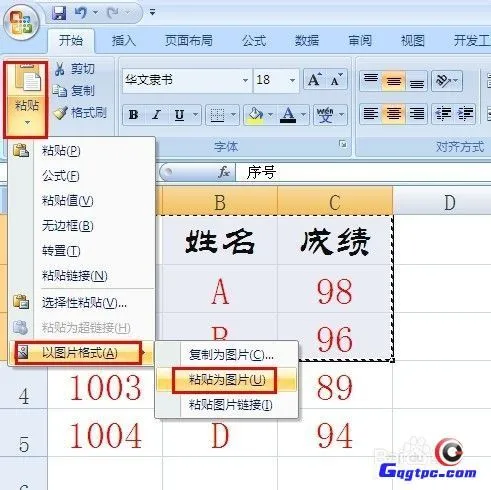Viewport: 491px width, 490px height.
Task: Choose 粘贴链接(N) option
Action: [82, 276]
